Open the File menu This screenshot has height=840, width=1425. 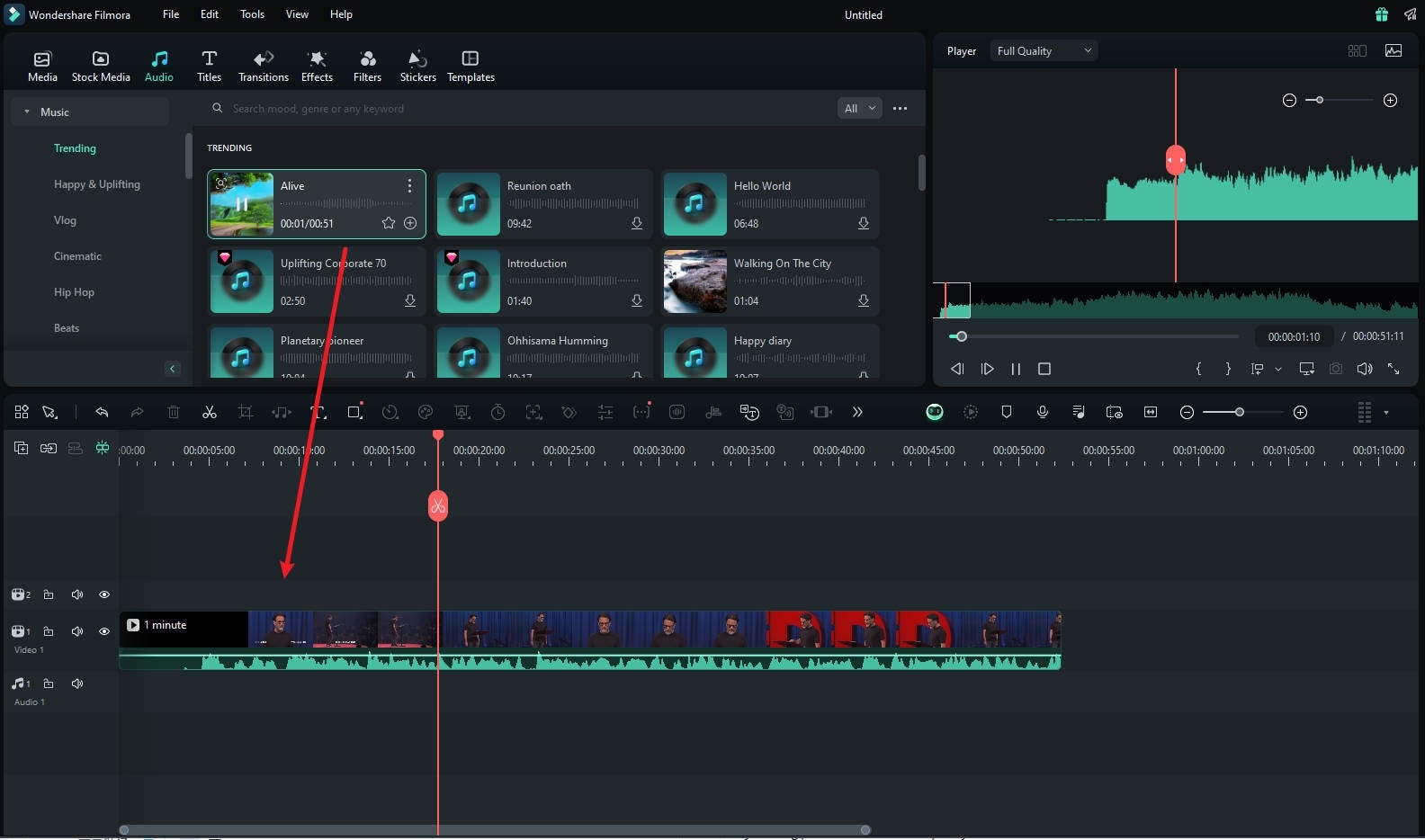click(171, 14)
